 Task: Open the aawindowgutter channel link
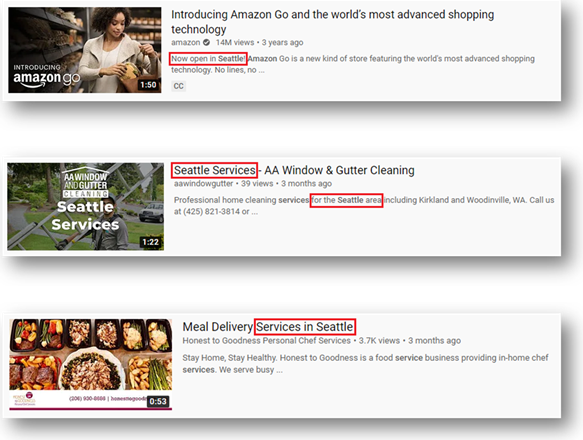tap(203, 183)
